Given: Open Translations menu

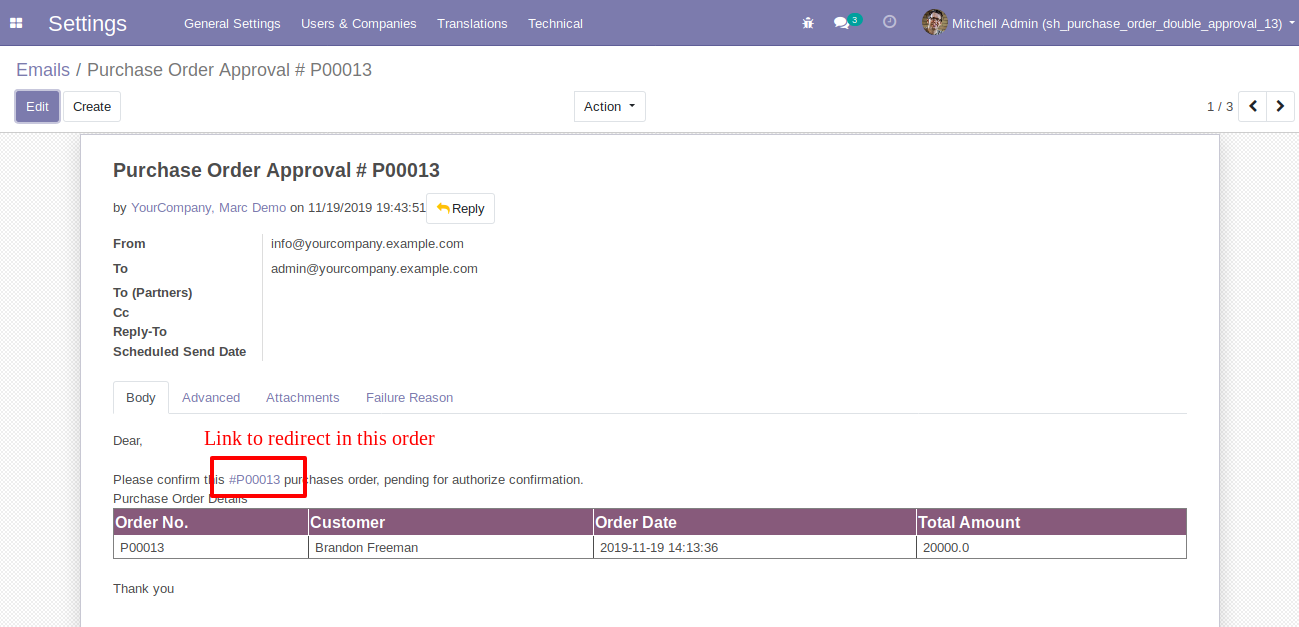Looking at the screenshot, I should (472, 23).
